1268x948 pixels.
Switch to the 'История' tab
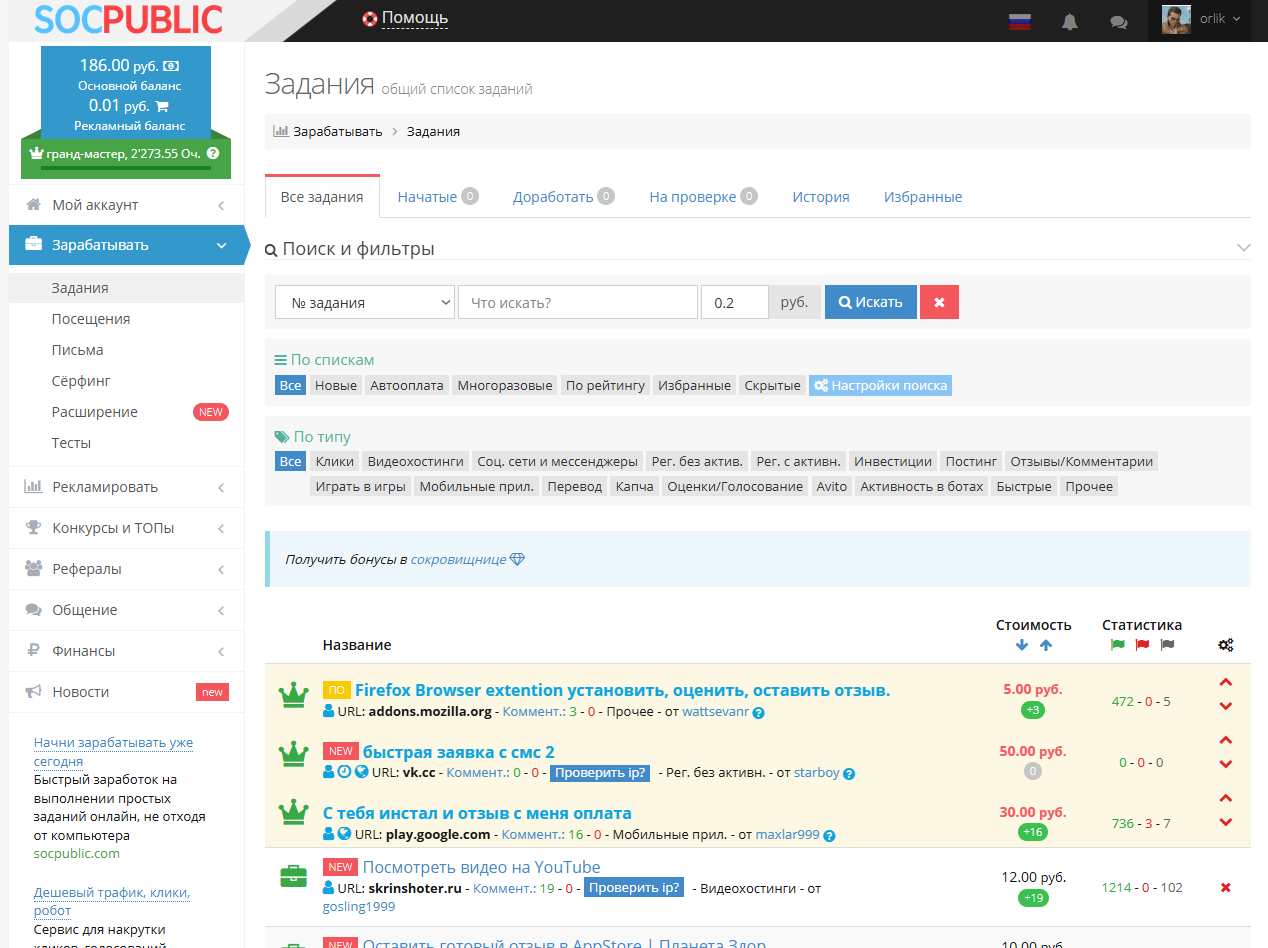click(x=820, y=197)
